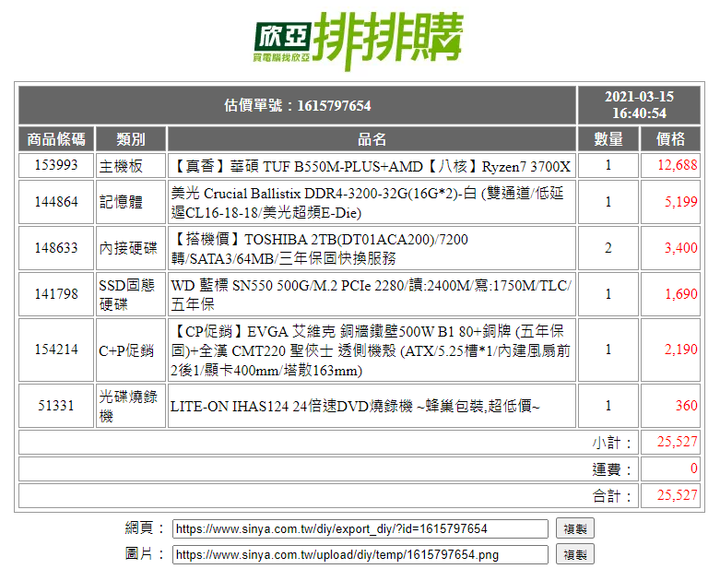Click the price 1,690
720x569 pixels.
tap(681, 294)
